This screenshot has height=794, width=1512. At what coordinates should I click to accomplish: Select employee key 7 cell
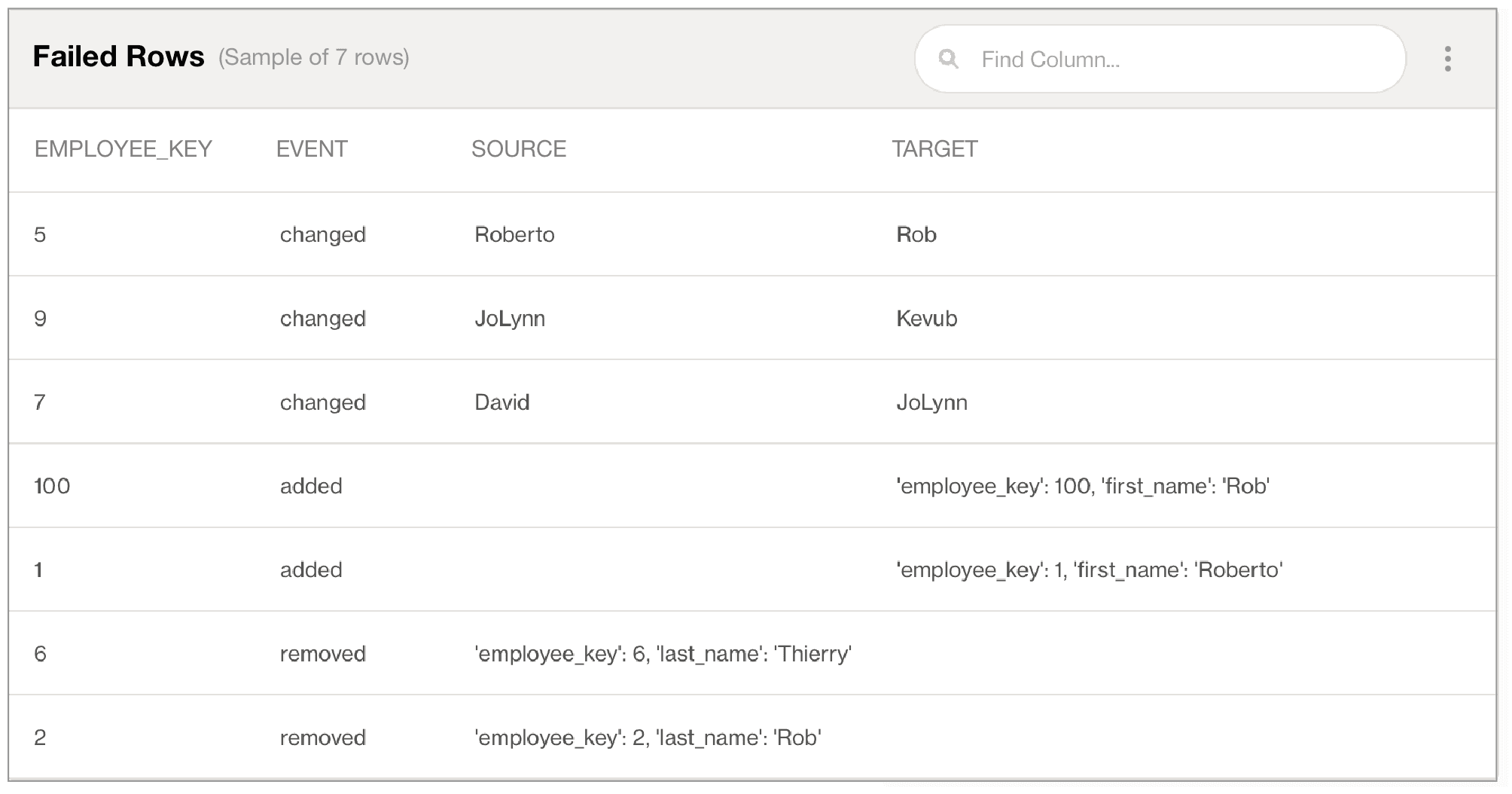coord(40,402)
